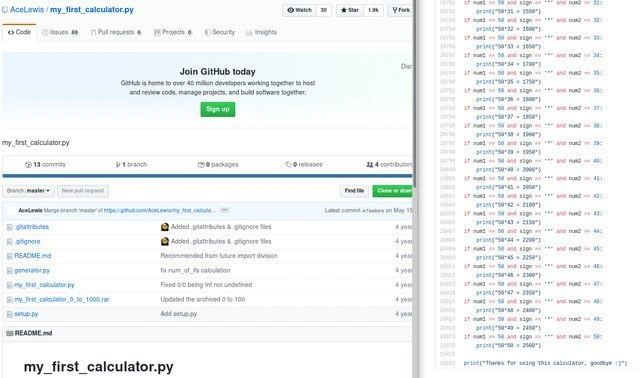Viewport: 640px width, 378px height.
Task: Click the commits history clock icon
Action: (x=28, y=165)
